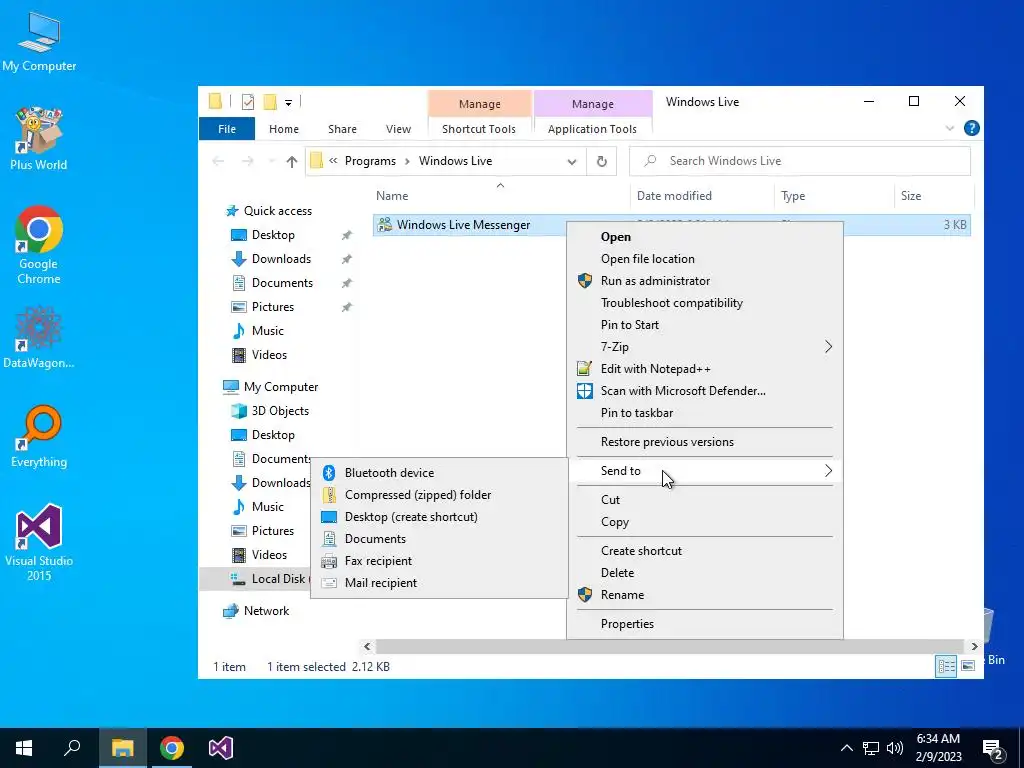The height and width of the screenshot is (768, 1024).
Task: Choose Open in context menu
Action: coord(705,236)
